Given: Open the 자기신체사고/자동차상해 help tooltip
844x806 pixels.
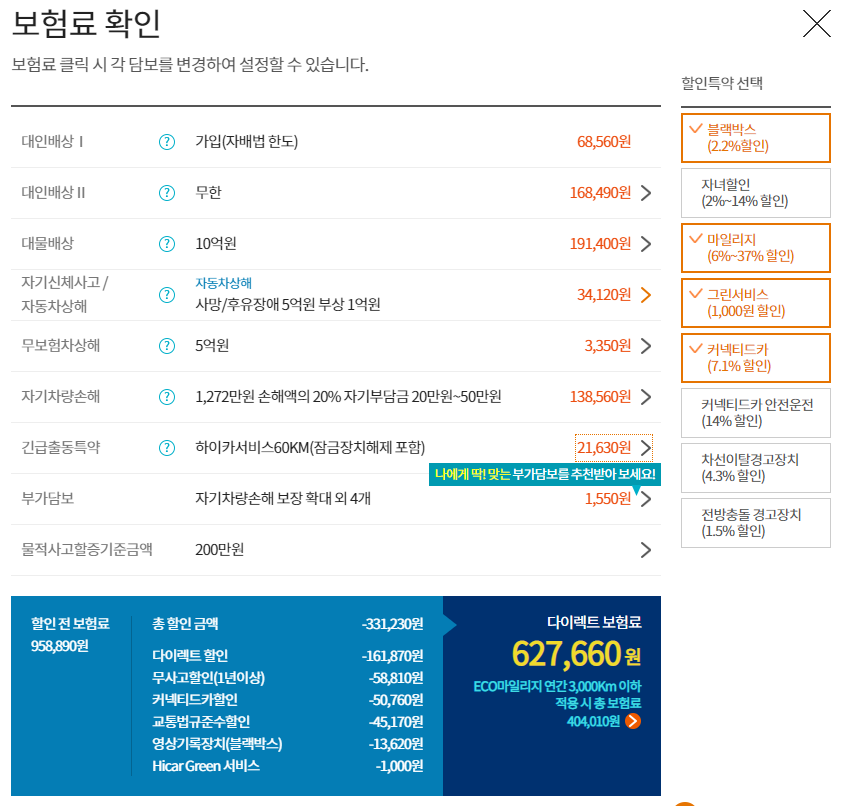Looking at the screenshot, I should click(x=166, y=295).
